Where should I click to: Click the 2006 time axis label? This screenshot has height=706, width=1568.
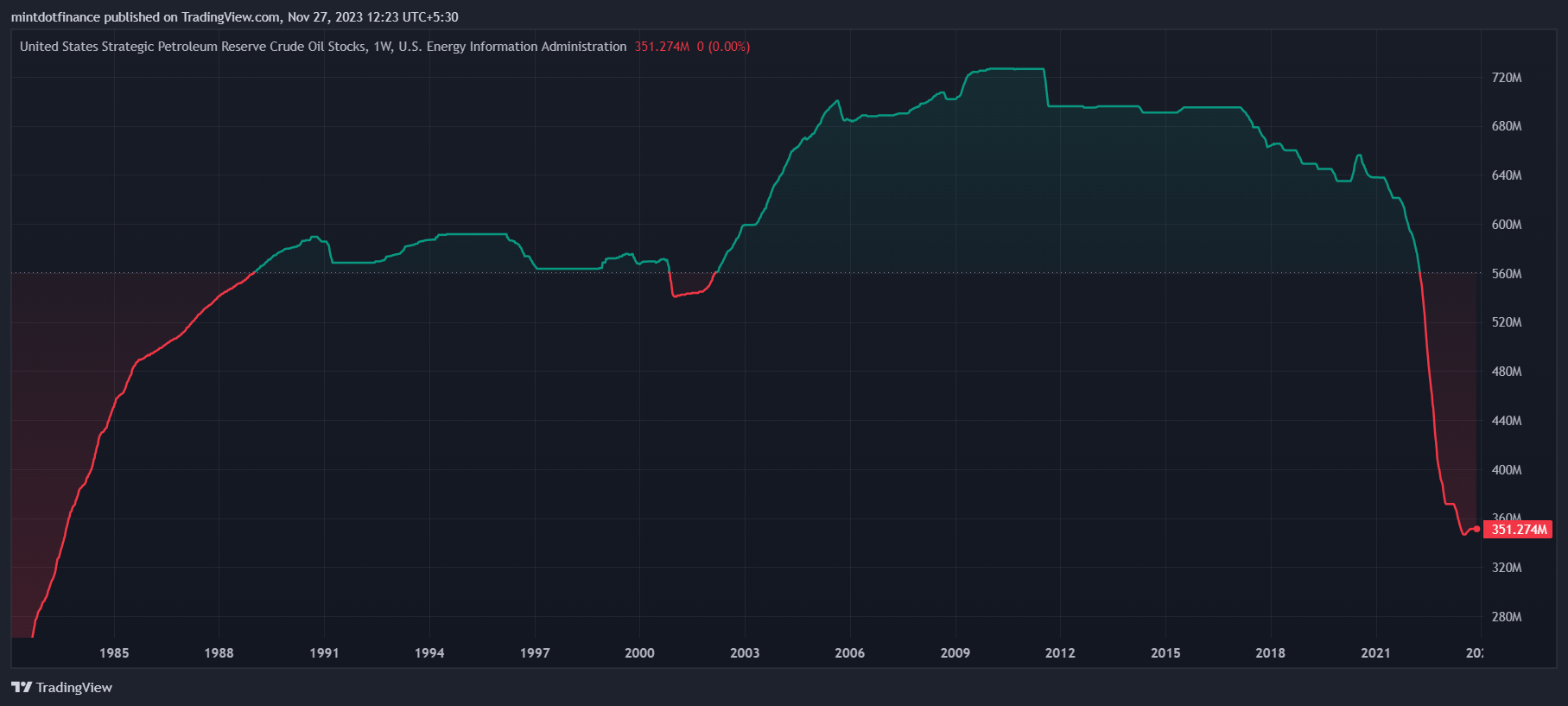[x=850, y=653]
